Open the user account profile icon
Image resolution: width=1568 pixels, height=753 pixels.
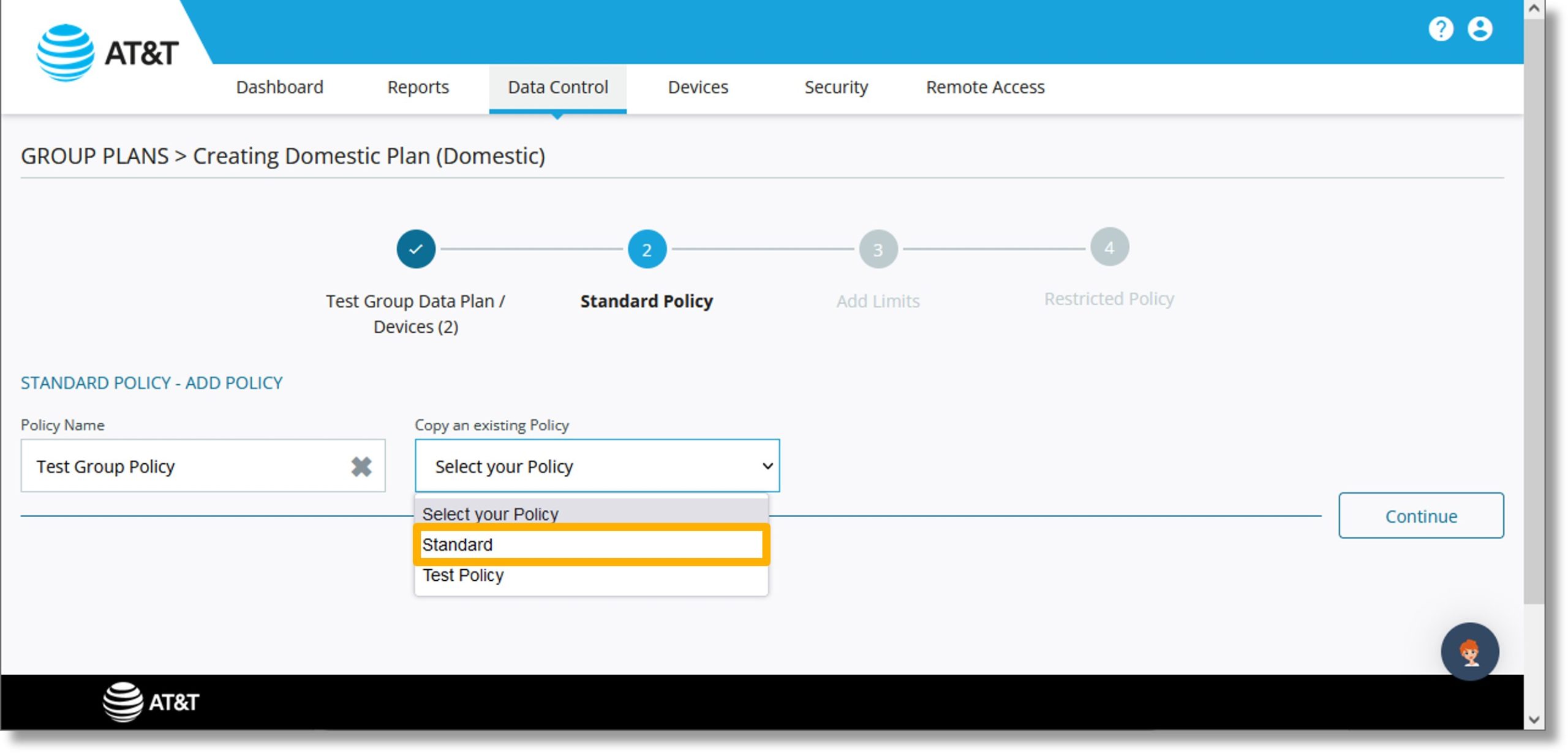(x=1479, y=29)
